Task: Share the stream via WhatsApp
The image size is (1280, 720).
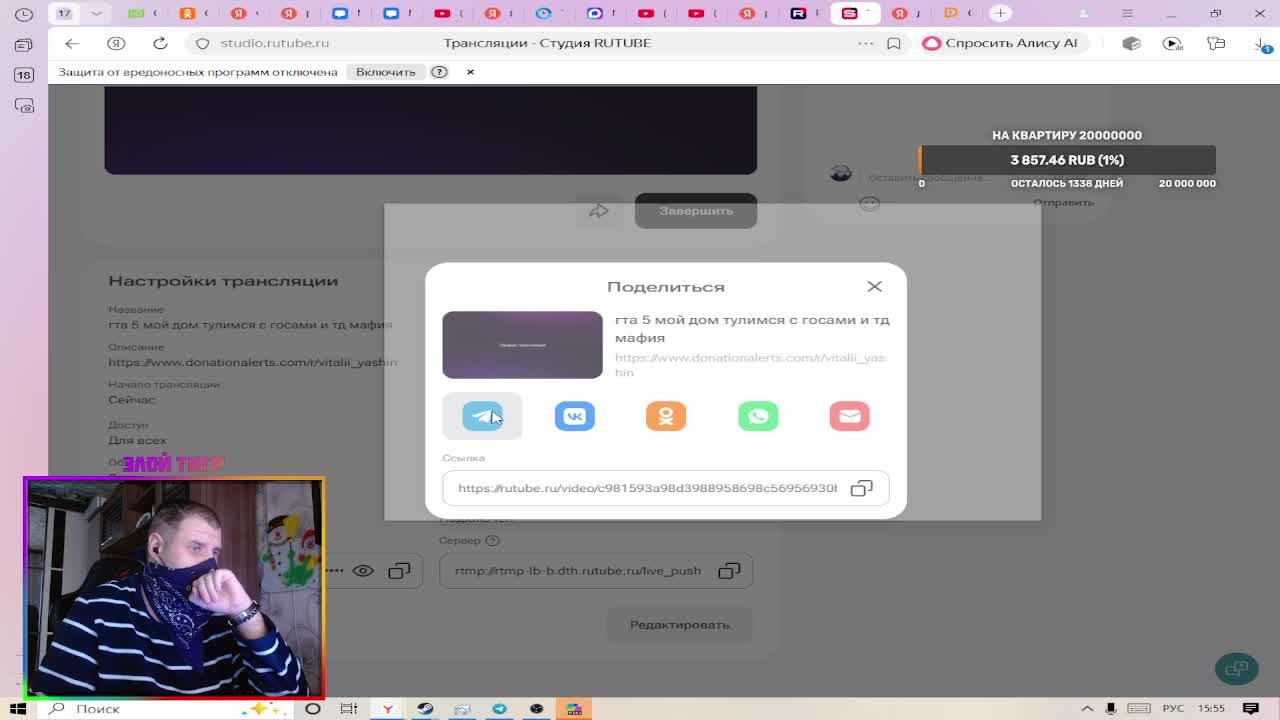Action: (x=758, y=416)
